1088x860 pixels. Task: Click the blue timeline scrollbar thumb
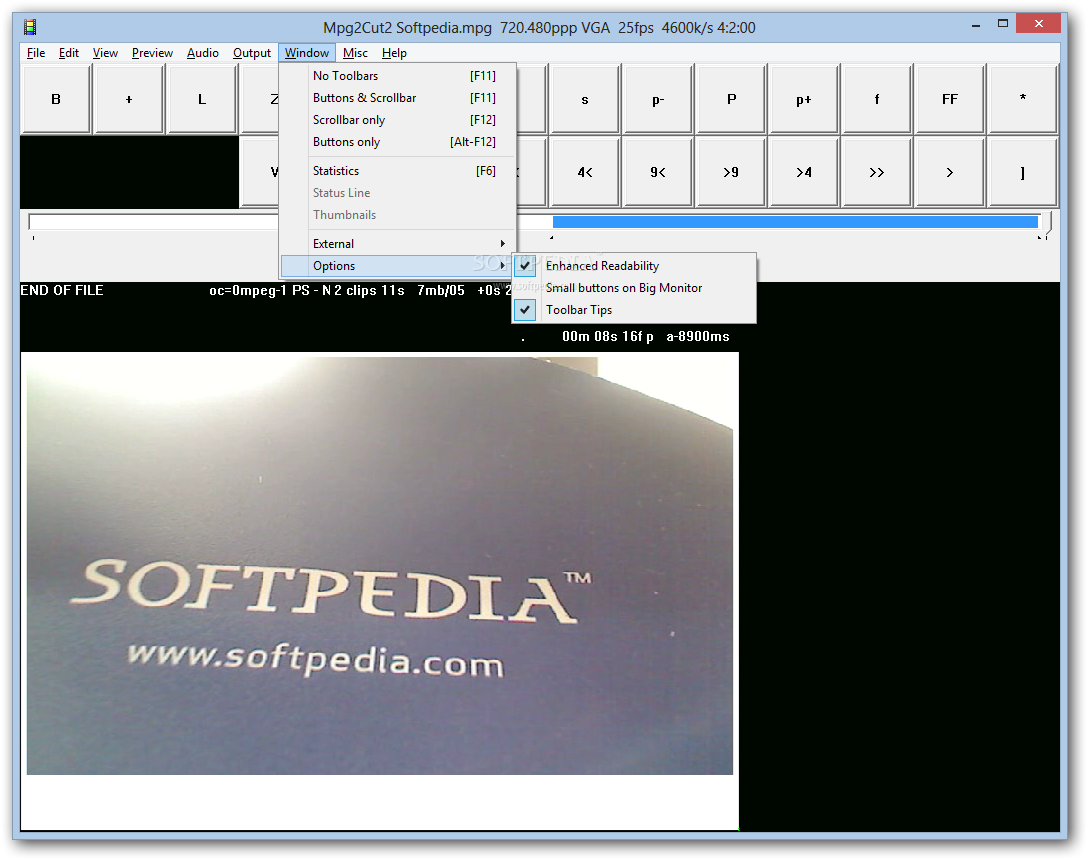tap(795, 222)
